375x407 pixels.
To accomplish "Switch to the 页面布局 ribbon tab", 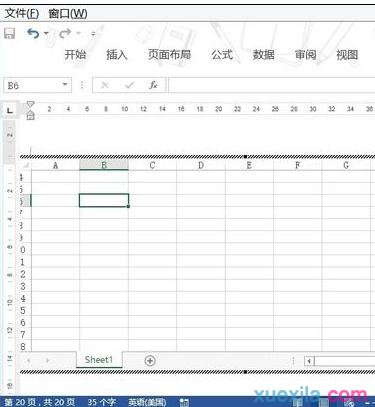I will pyautogui.click(x=169, y=54).
